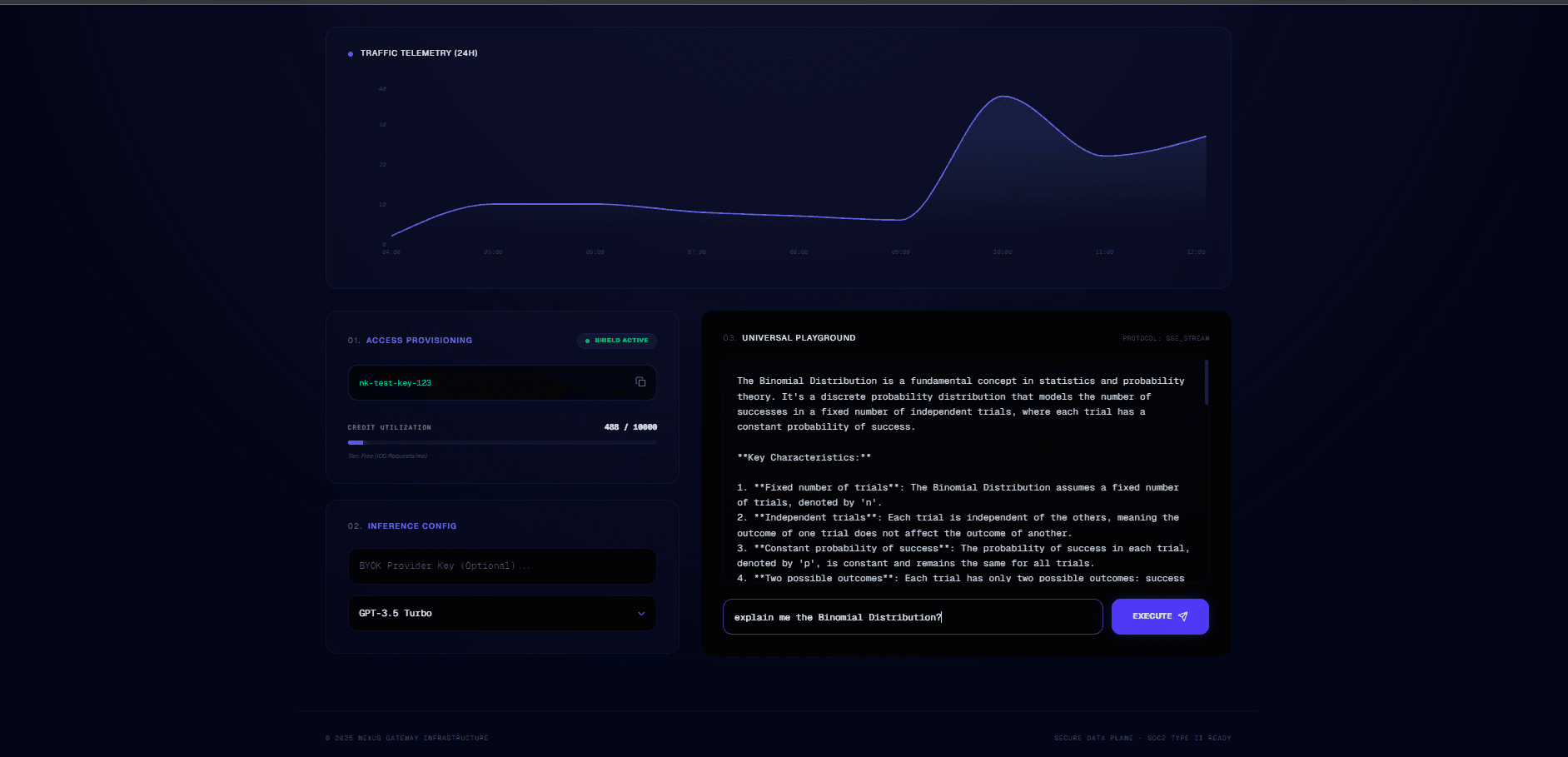Click the 488 / 10000 credit value
The width and height of the screenshot is (1568, 757).
click(630, 427)
